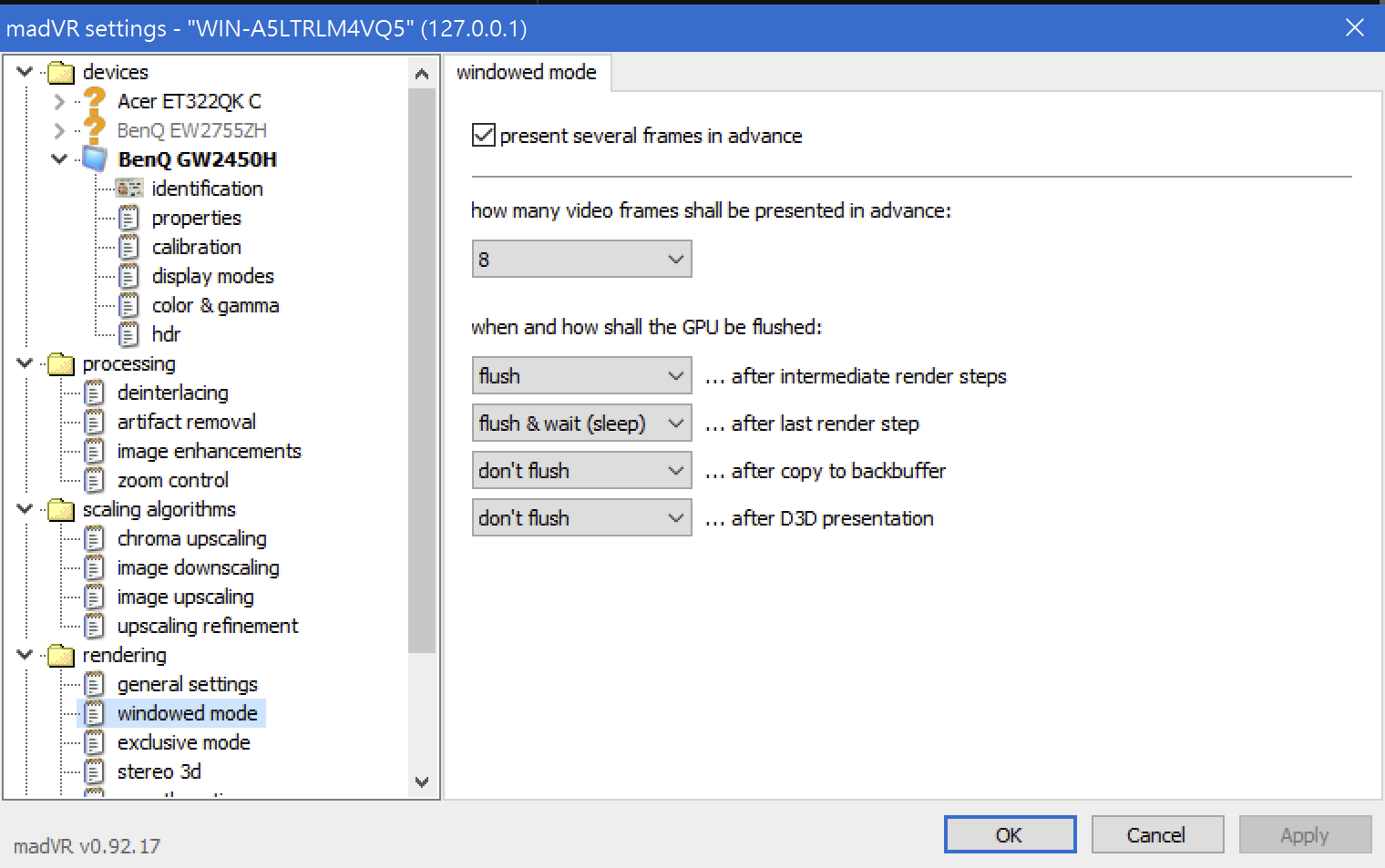The width and height of the screenshot is (1385, 868).
Task: Close the madVR settings window
Action: [x=1355, y=27]
